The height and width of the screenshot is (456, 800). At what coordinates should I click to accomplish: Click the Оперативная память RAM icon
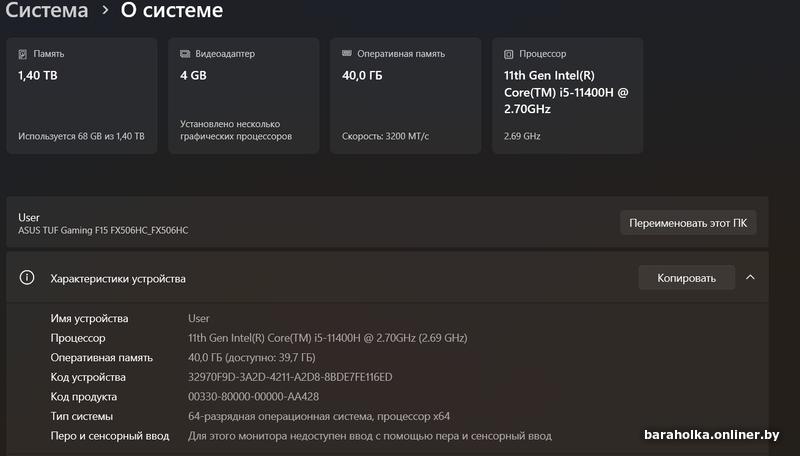click(347, 54)
